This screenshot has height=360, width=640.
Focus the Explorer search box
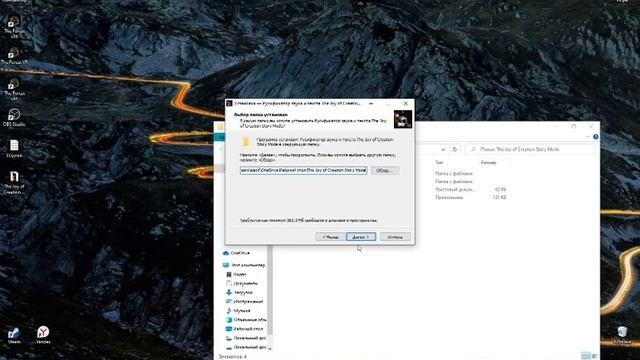coord(530,149)
